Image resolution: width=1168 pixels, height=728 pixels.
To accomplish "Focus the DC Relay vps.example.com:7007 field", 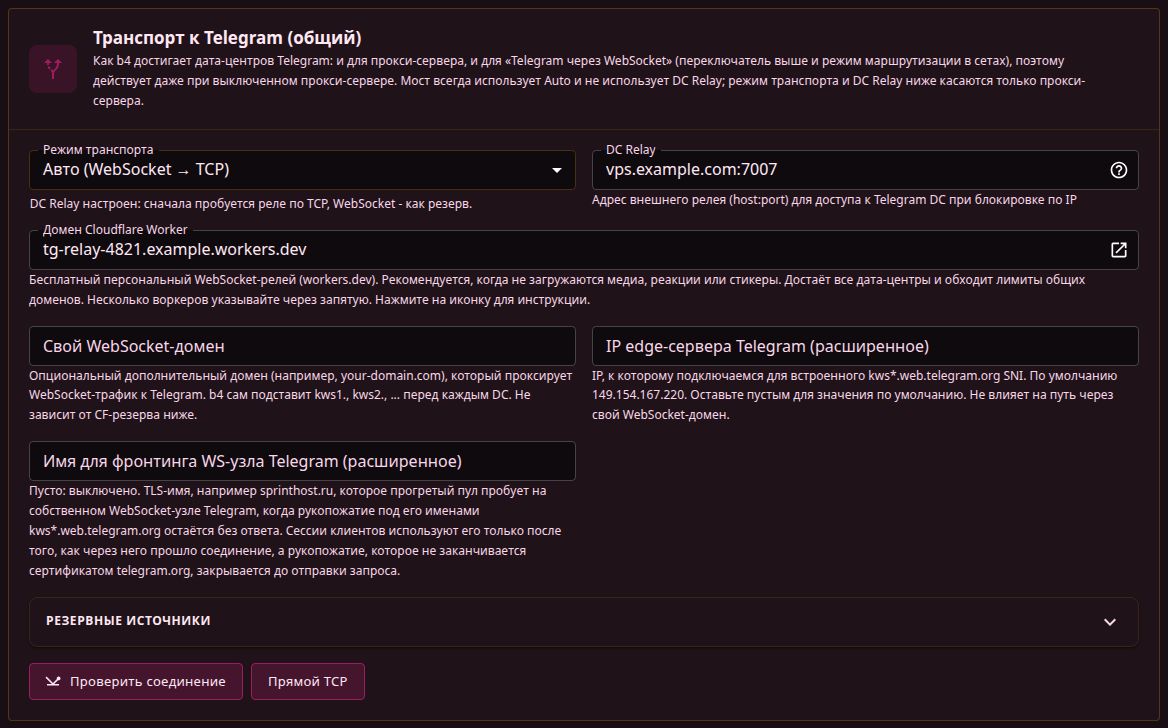I will point(865,170).
